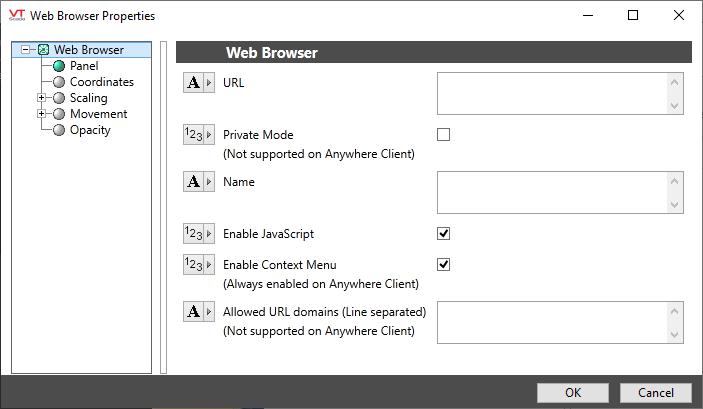The height and width of the screenshot is (409, 703).
Task: Click the numeric tag button beside Enable JavaScript
Action: pyautogui.click(x=199, y=234)
